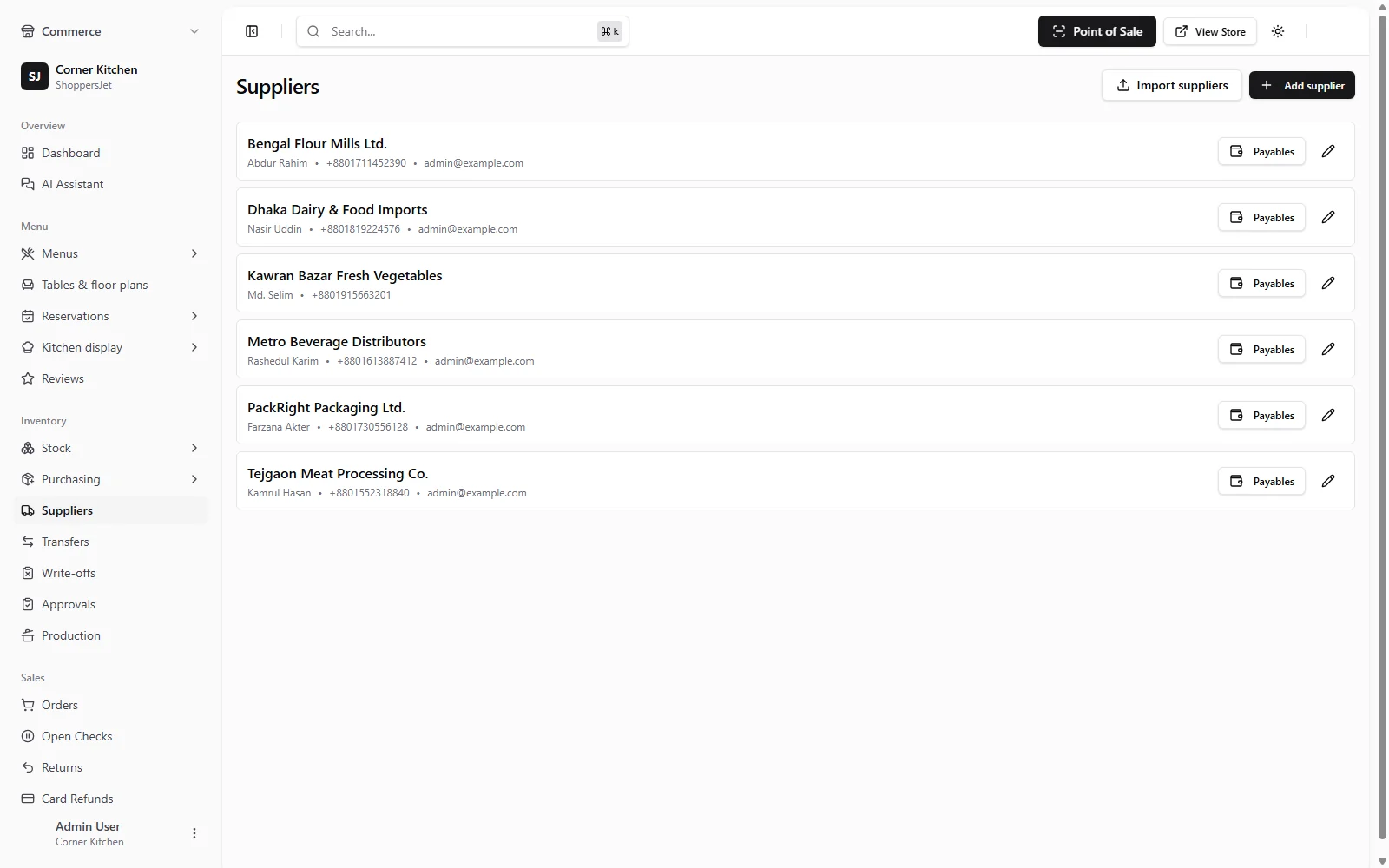Go to Orders in Sales
Viewport: 1389px width, 868px height.
(x=110, y=705)
